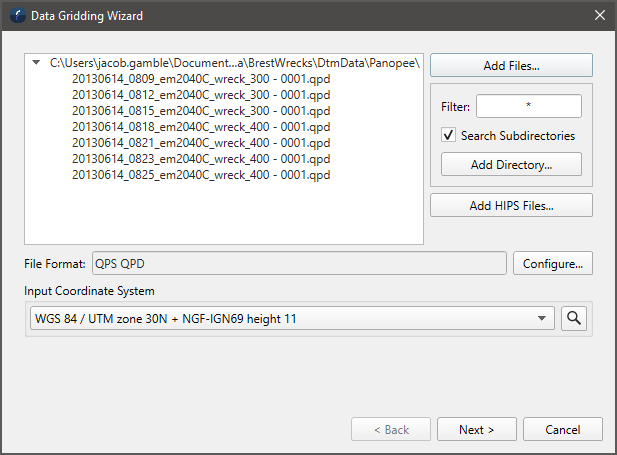Click into the Filter text field
The height and width of the screenshot is (455, 617).
(x=528, y=106)
